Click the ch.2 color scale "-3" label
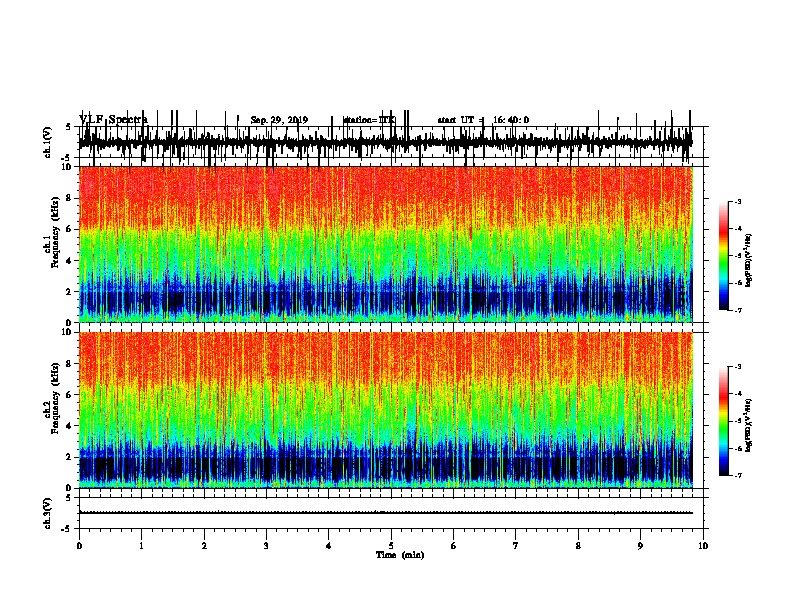This screenshot has width=792, height=612. 737,367
